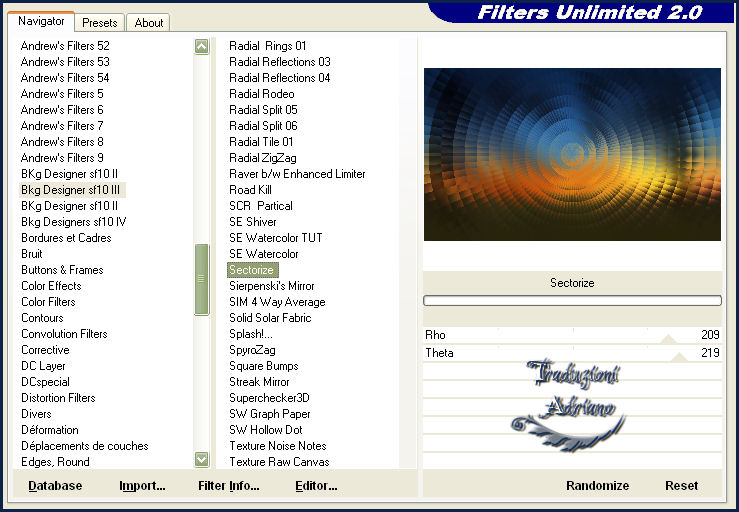Click the filter list scroll-up arrow
The height and width of the screenshot is (512, 739).
(202, 46)
